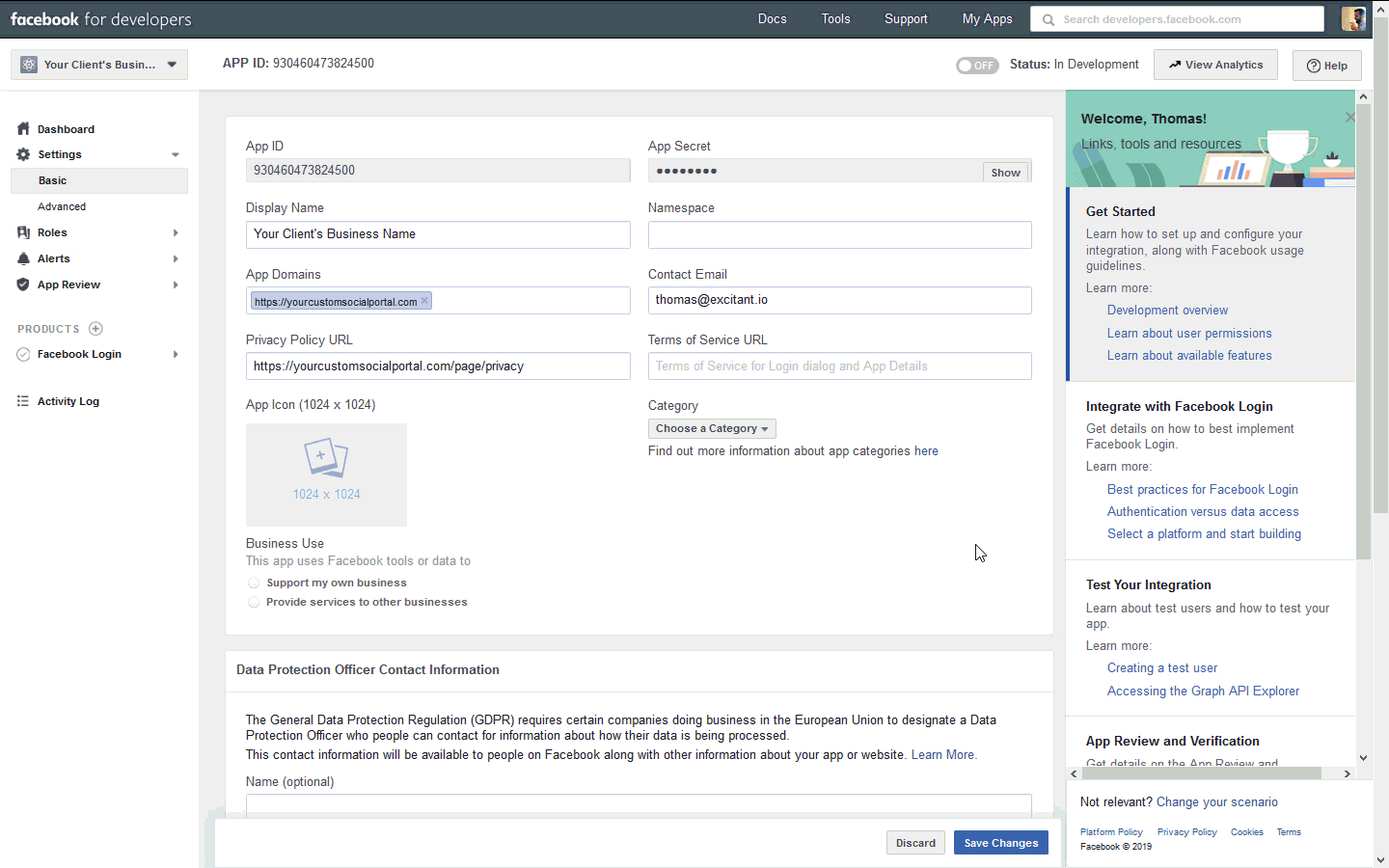Close the Welcome Thomas panel
The image size is (1389, 868).
coord(1349,118)
